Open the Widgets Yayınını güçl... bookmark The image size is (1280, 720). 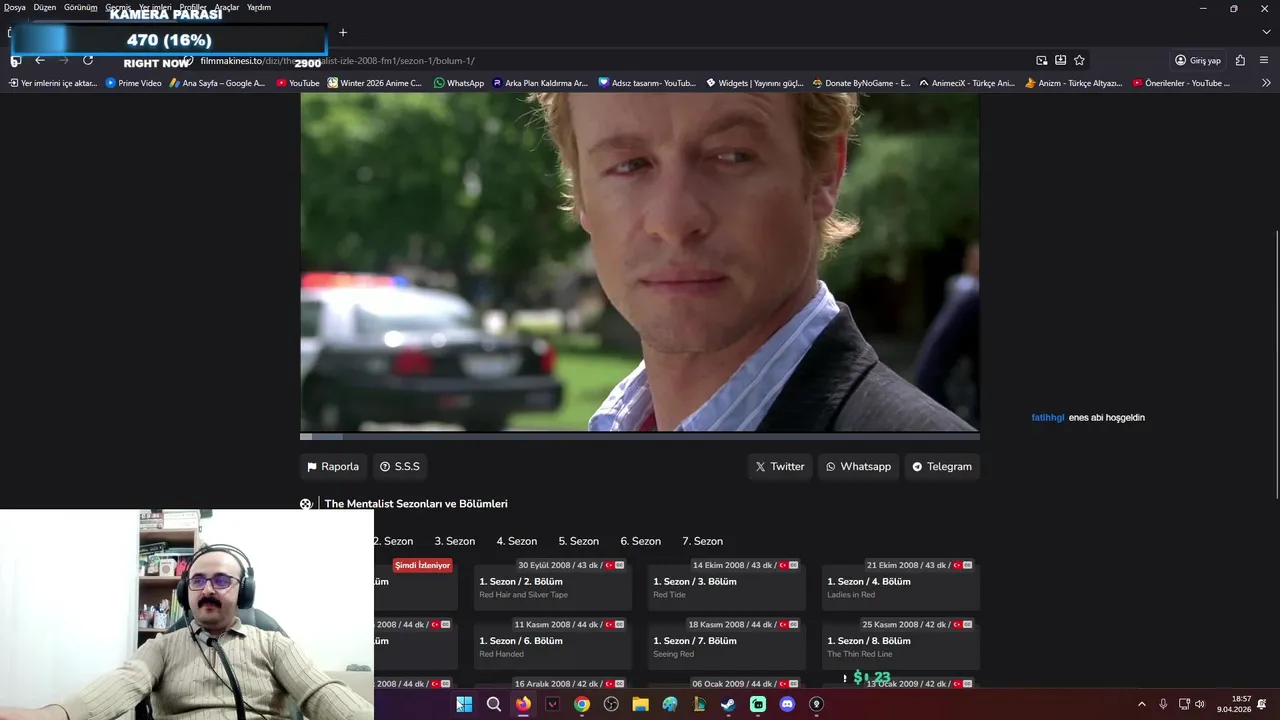coord(755,83)
